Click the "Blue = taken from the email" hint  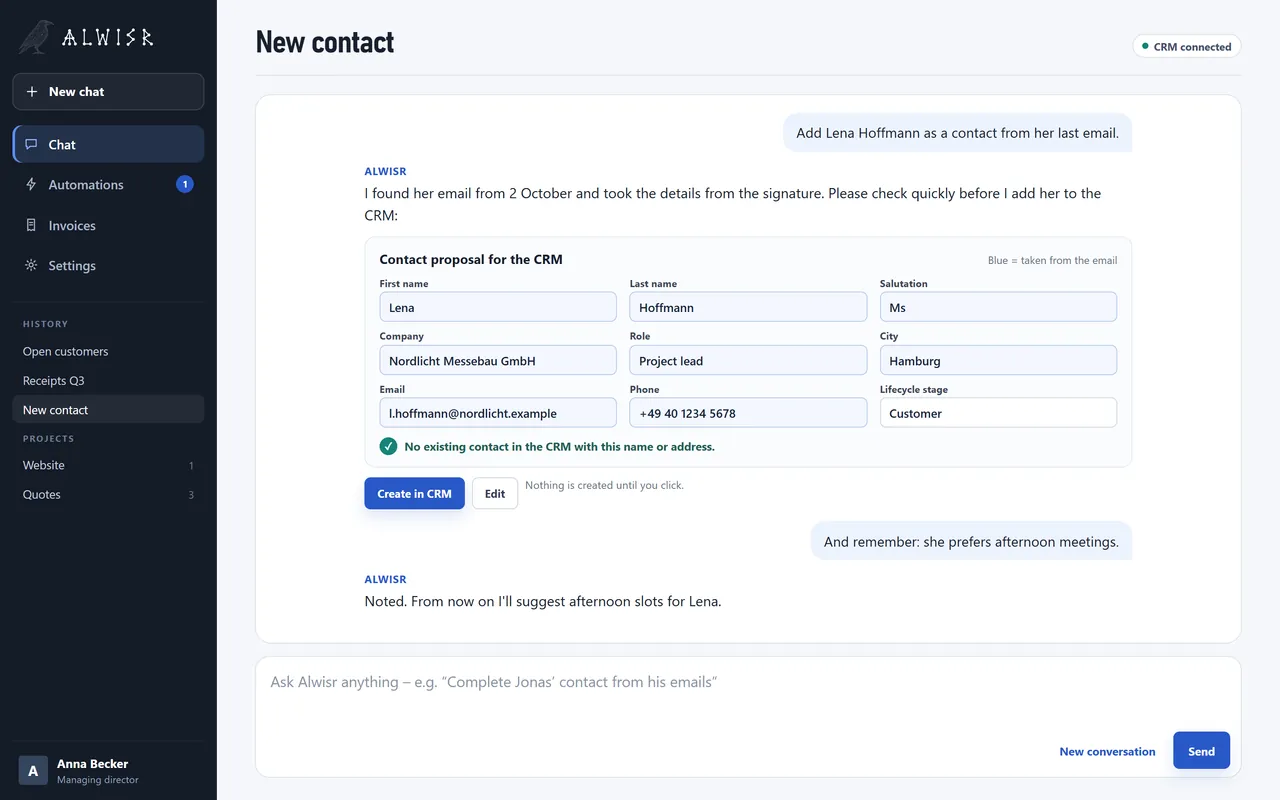pyautogui.click(x=1052, y=261)
